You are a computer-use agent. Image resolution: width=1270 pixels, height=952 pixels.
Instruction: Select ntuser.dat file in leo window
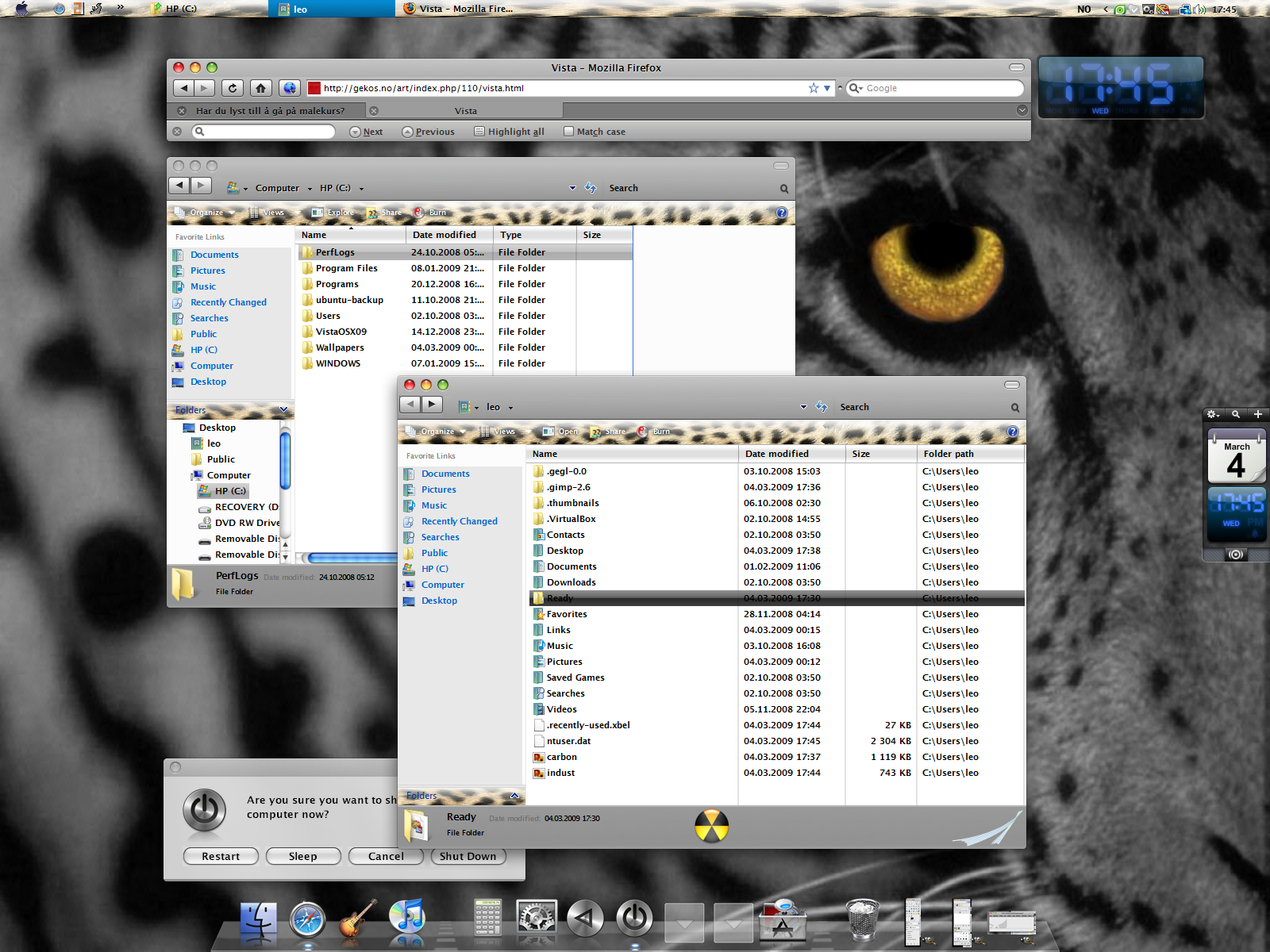[x=568, y=741]
